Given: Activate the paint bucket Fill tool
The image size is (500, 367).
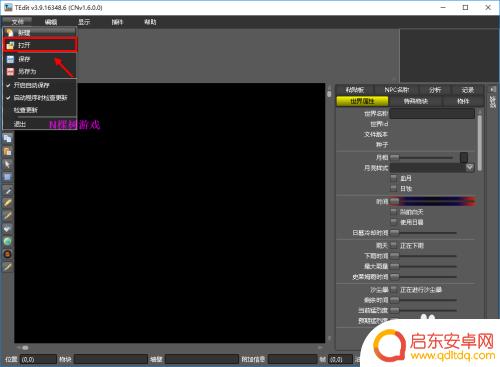Looking at the screenshot, I should pos(8,229).
